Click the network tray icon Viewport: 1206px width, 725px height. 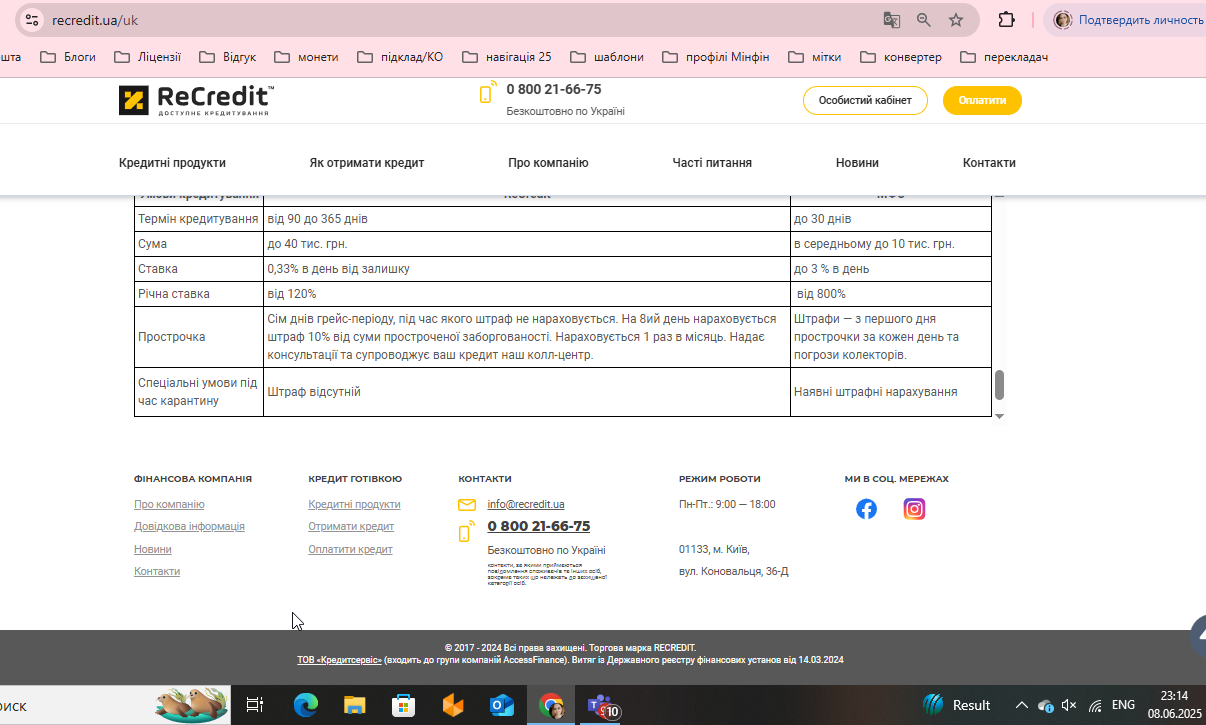pos(1095,705)
